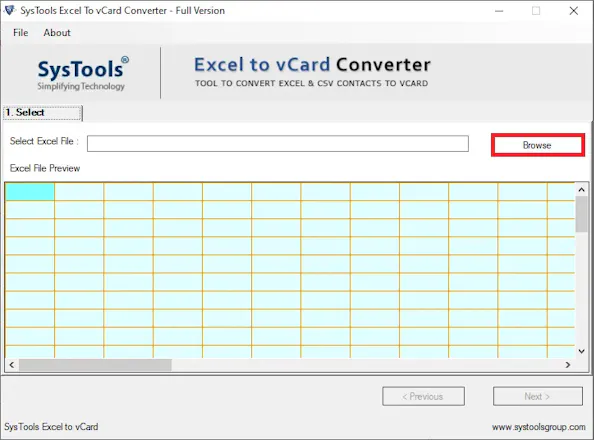Screen dimensions: 594x440
Task: Click the horizontal scrollbar right arrow
Action: (567, 365)
